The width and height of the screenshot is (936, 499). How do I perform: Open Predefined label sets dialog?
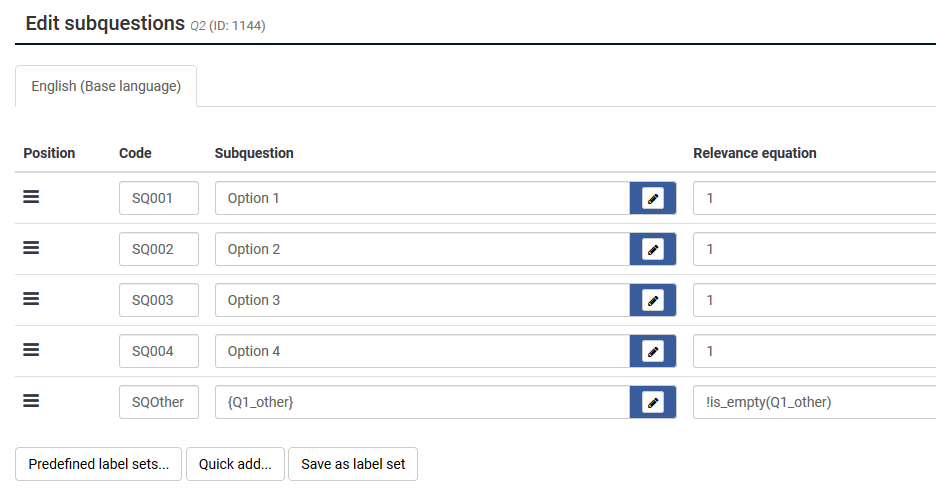pyautogui.click(x=98, y=464)
